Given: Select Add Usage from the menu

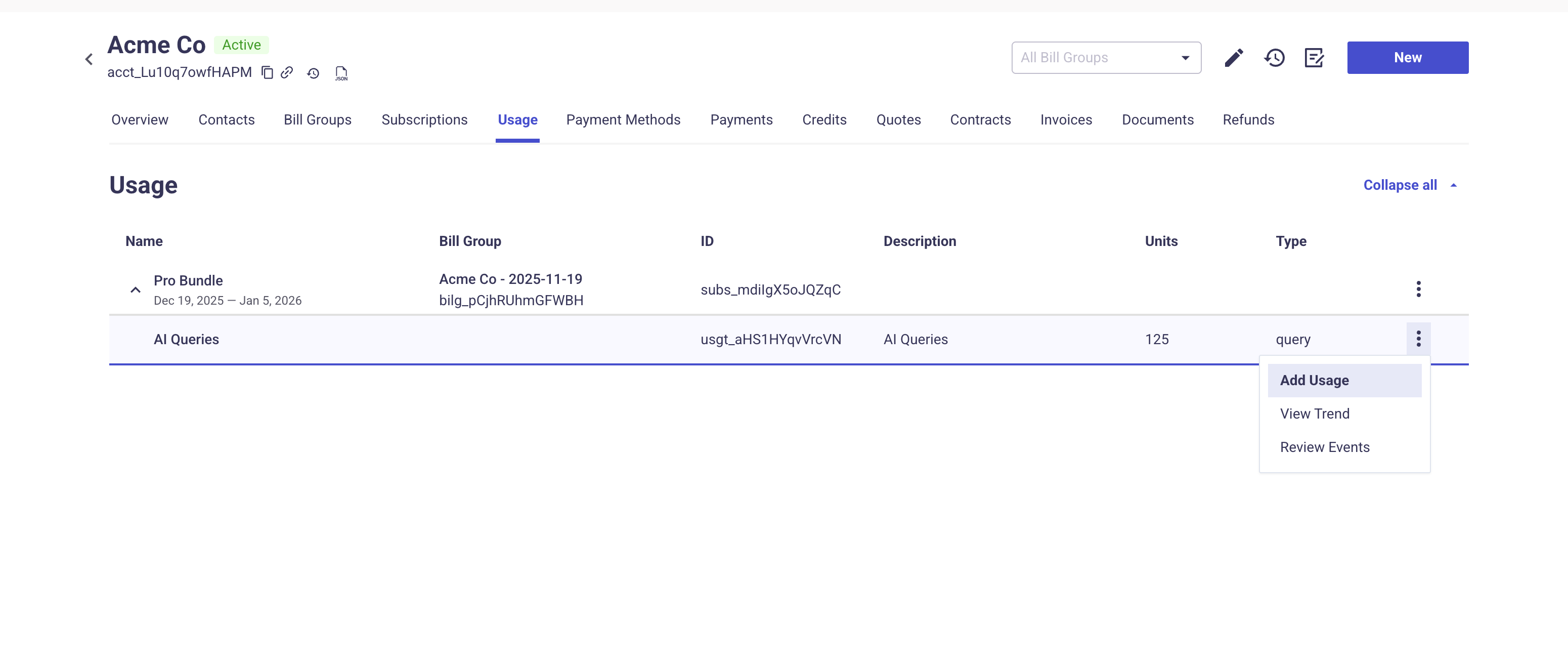Looking at the screenshot, I should 1314,380.
